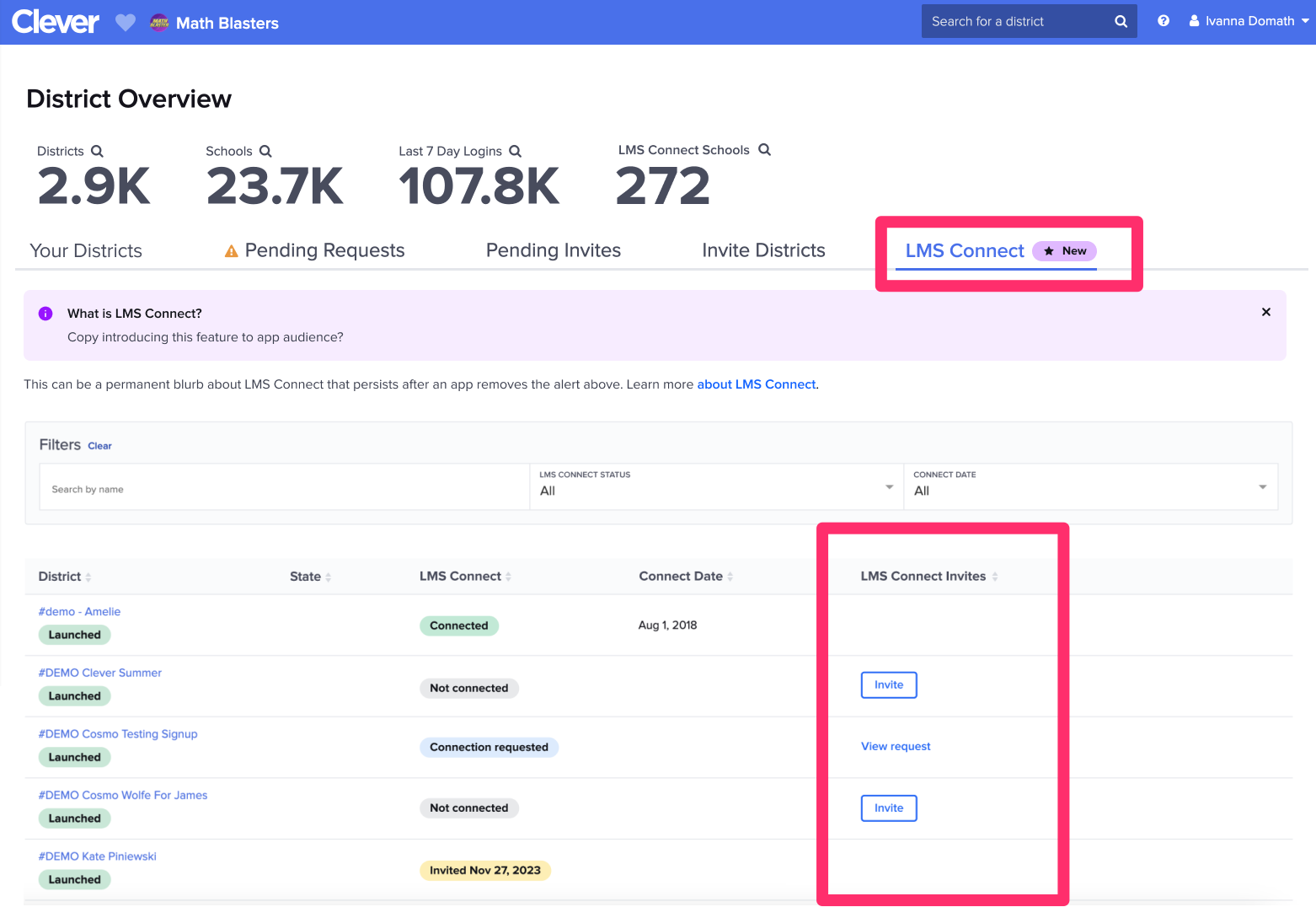The image size is (1316, 907).
Task: Click the warning icon on Pending Requests
Action: 231,250
